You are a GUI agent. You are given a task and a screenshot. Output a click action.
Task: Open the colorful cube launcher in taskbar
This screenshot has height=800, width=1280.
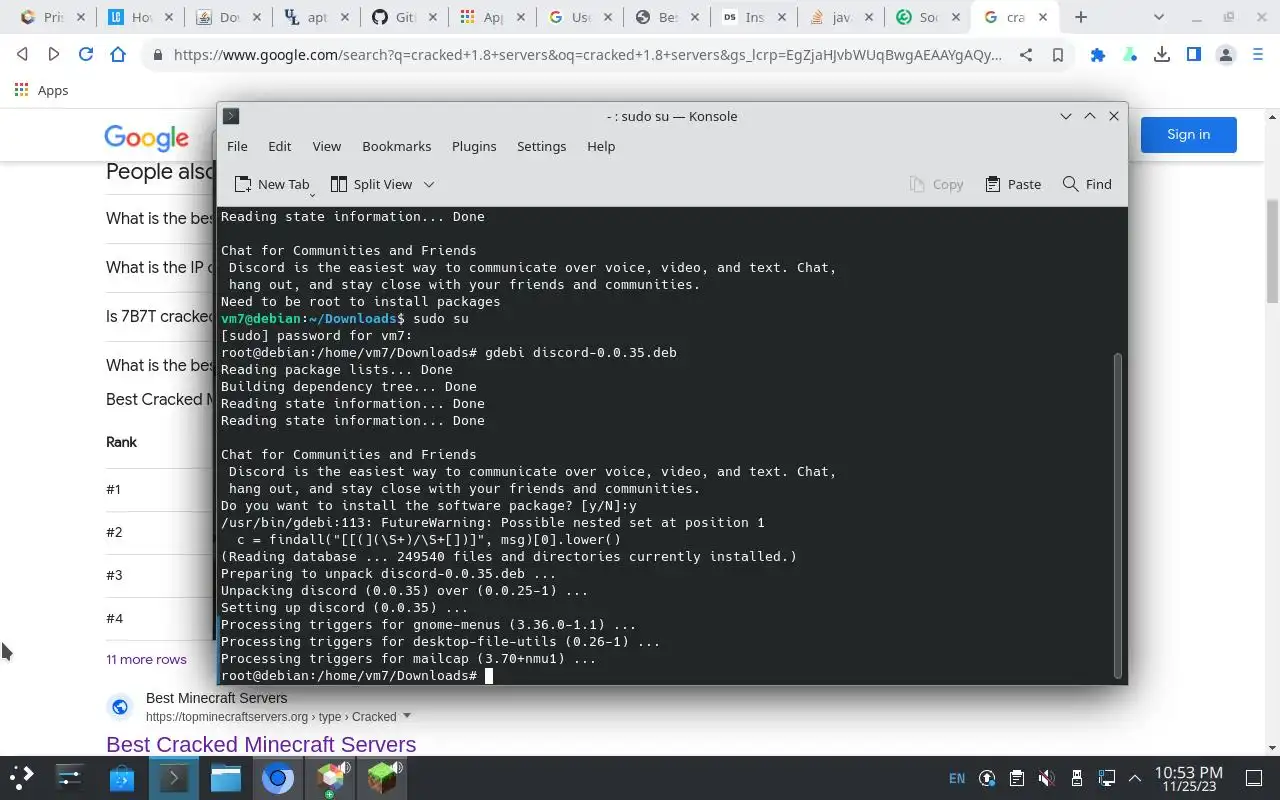[330, 777]
